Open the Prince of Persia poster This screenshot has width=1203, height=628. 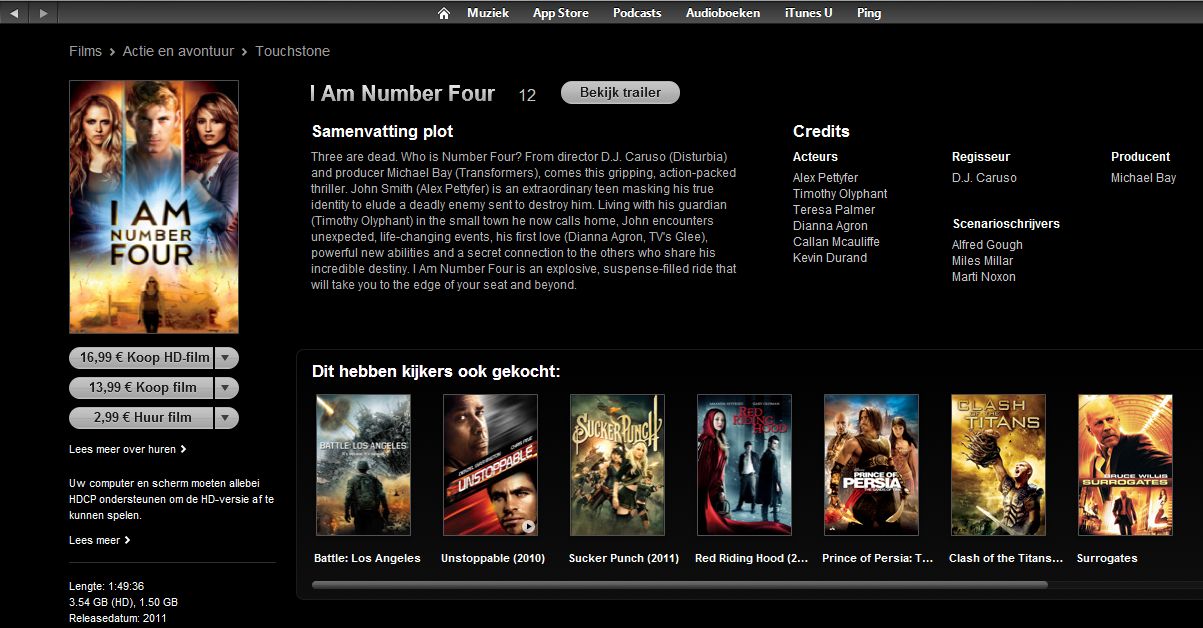(x=871, y=465)
